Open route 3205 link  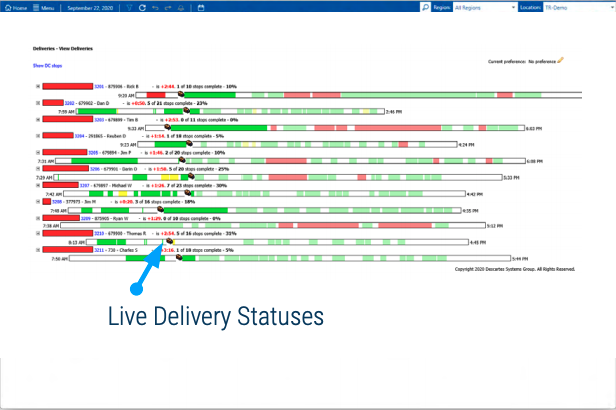(93, 153)
